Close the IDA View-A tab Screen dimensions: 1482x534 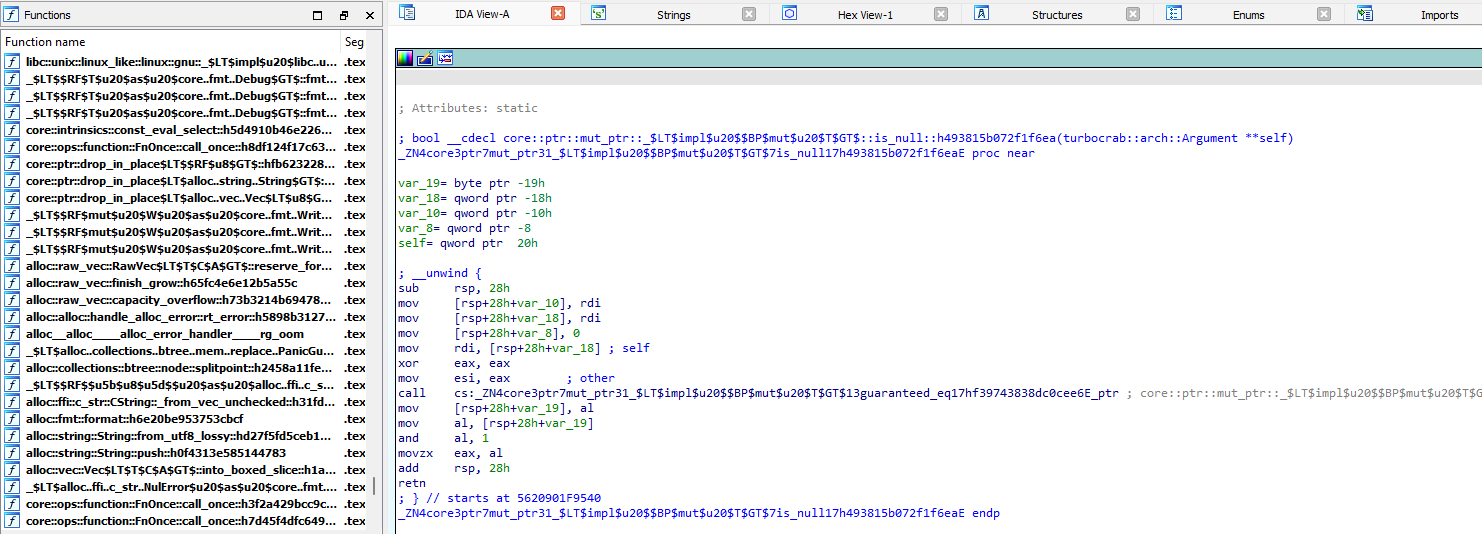(558, 14)
